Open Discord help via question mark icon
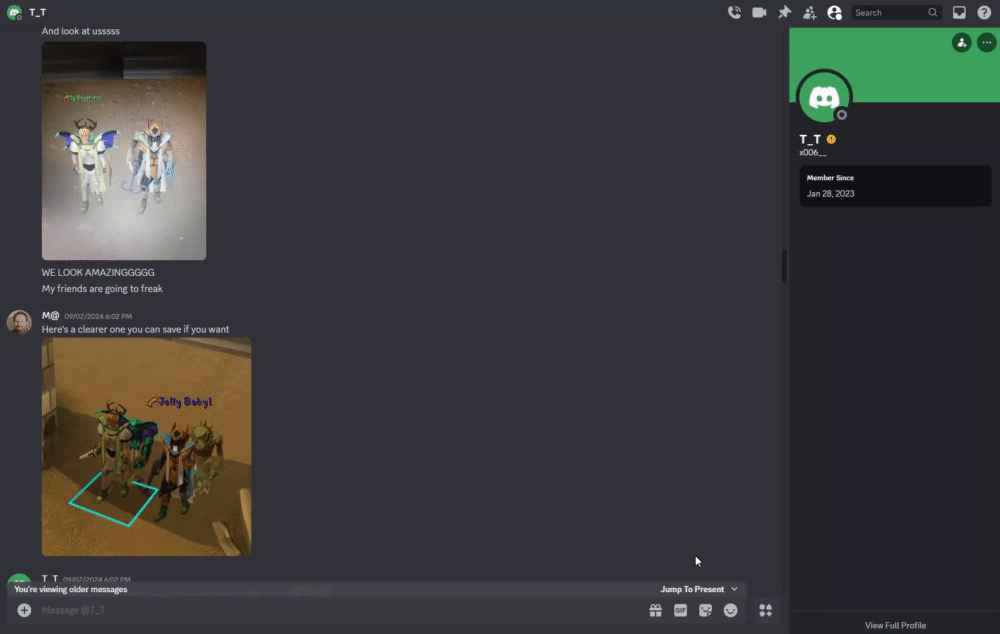 pyautogui.click(x=984, y=12)
